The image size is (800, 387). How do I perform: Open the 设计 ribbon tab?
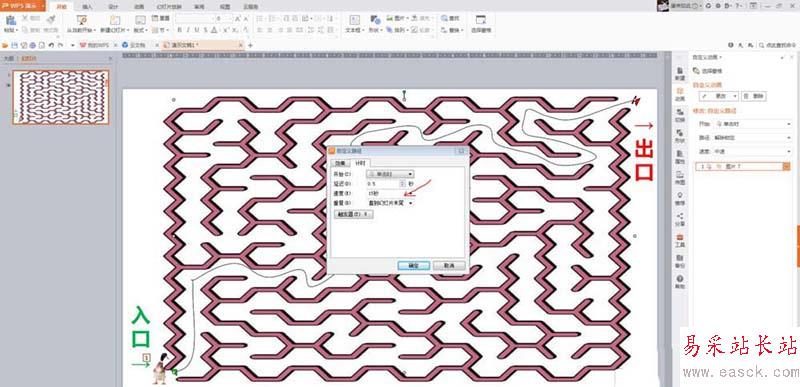[x=113, y=7]
